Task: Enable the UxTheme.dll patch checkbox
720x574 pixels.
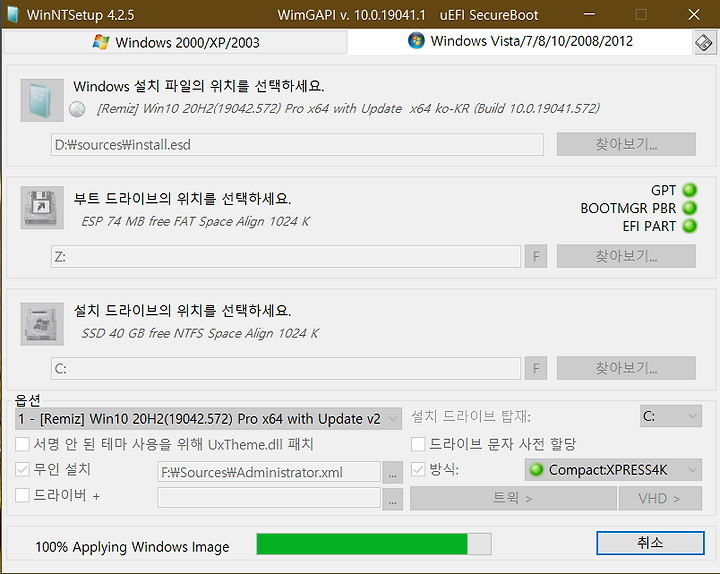Action: coord(22,445)
